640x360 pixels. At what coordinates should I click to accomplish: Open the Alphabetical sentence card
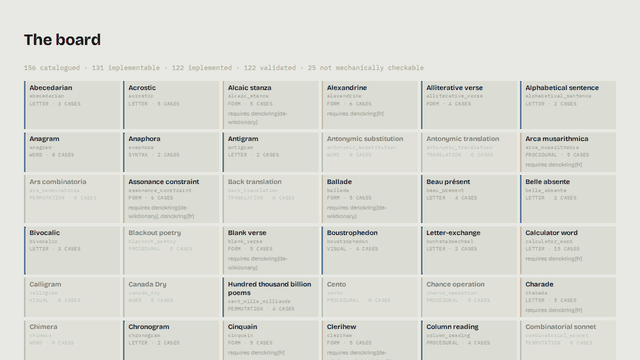[568, 105]
